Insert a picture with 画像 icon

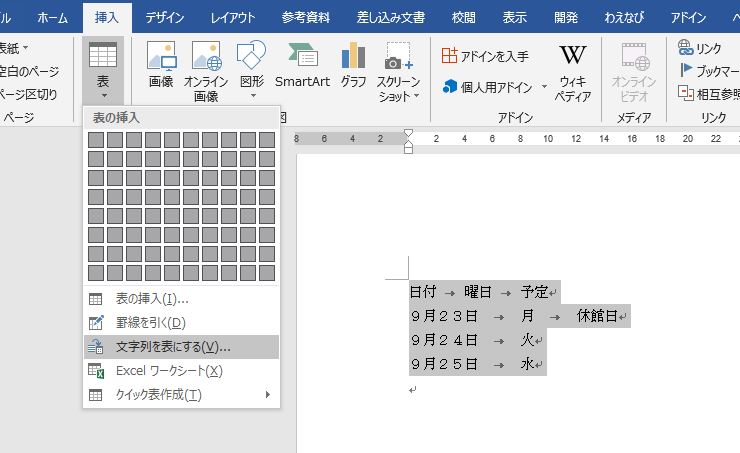161,65
